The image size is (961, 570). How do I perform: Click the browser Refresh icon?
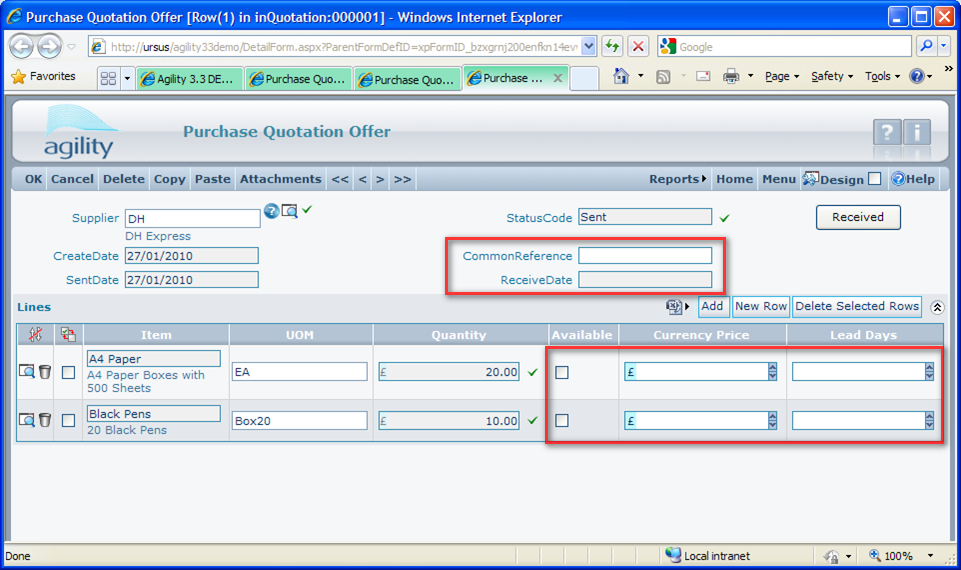click(x=612, y=47)
